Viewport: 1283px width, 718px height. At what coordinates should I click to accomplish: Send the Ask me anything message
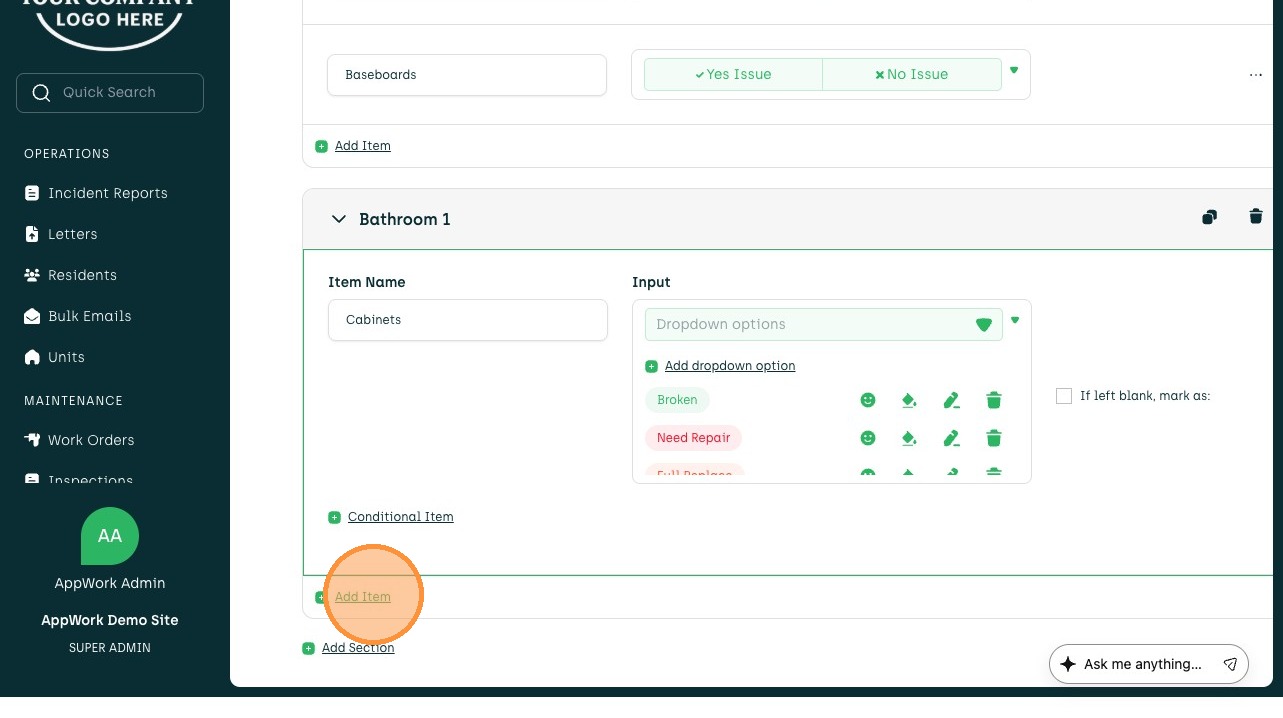point(1230,664)
